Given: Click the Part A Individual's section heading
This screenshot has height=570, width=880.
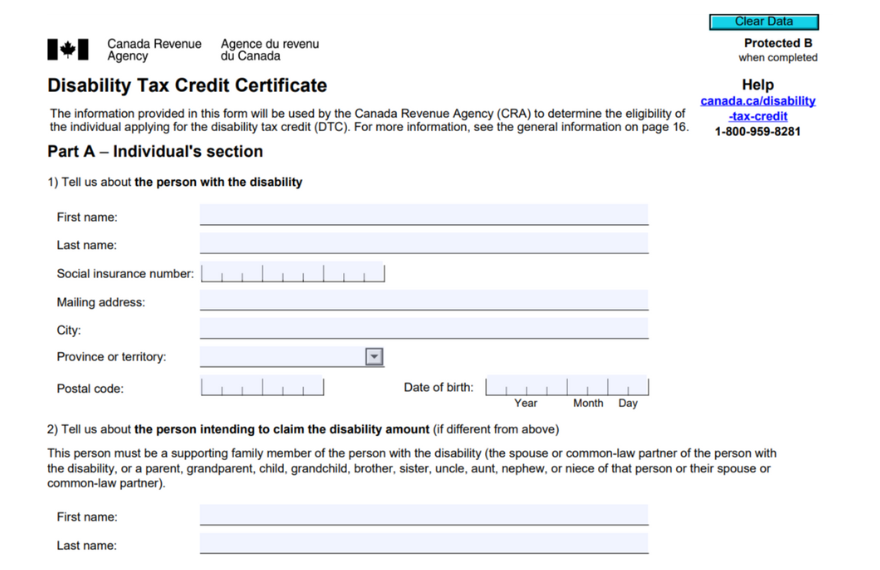Looking at the screenshot, I should click(x=155, y=152).
